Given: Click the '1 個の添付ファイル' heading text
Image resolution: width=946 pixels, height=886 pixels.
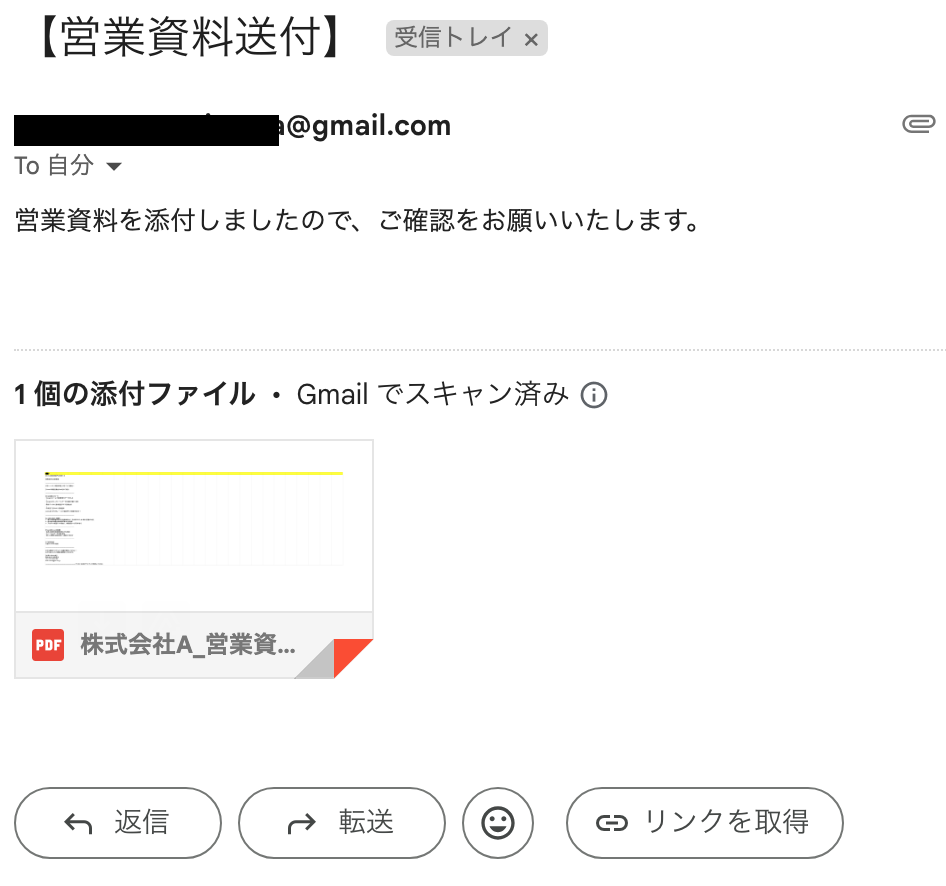Looking at the screenshot, I should coord(135,395).
